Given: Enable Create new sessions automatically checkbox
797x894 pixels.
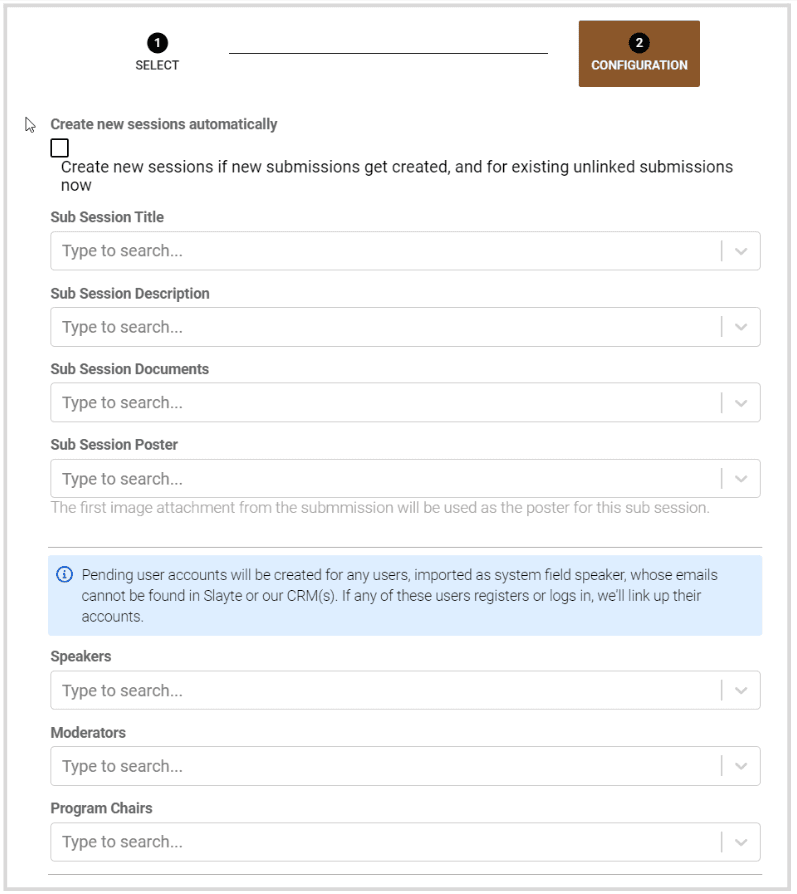Looking at the screenshot, I should click(x=60, y=148).
